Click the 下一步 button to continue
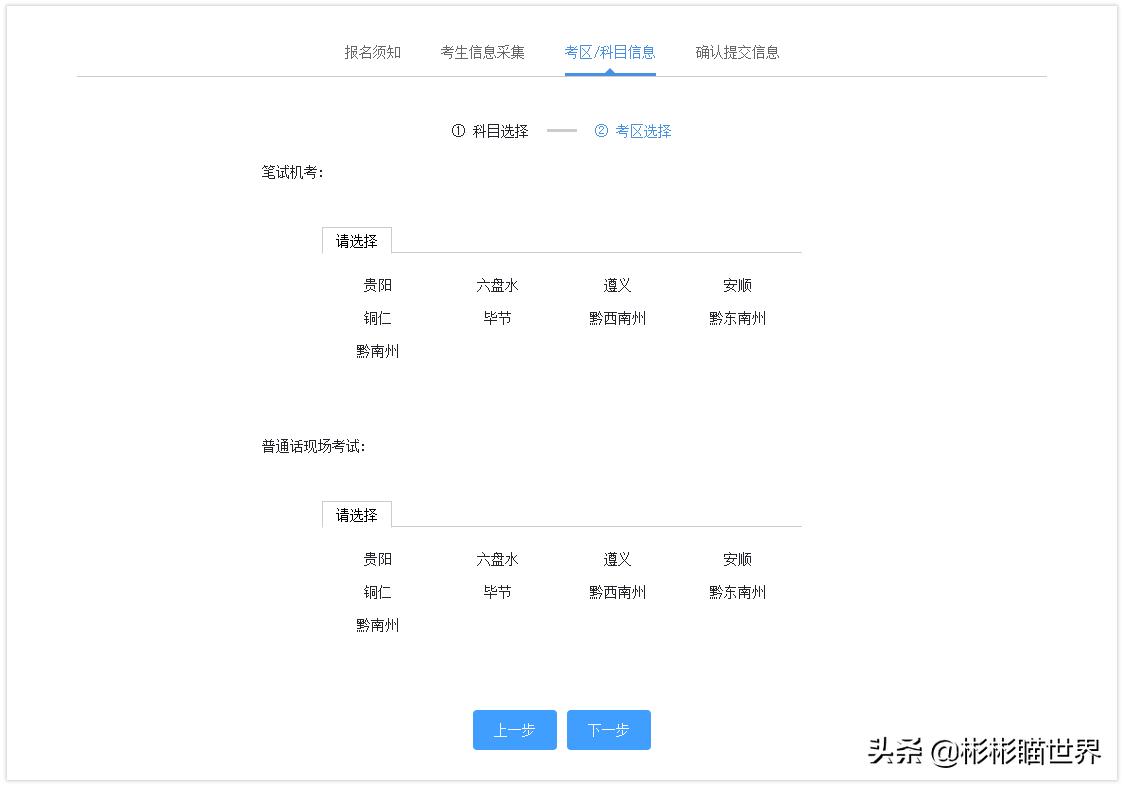The image size is (1124, 788). [609, 730]
